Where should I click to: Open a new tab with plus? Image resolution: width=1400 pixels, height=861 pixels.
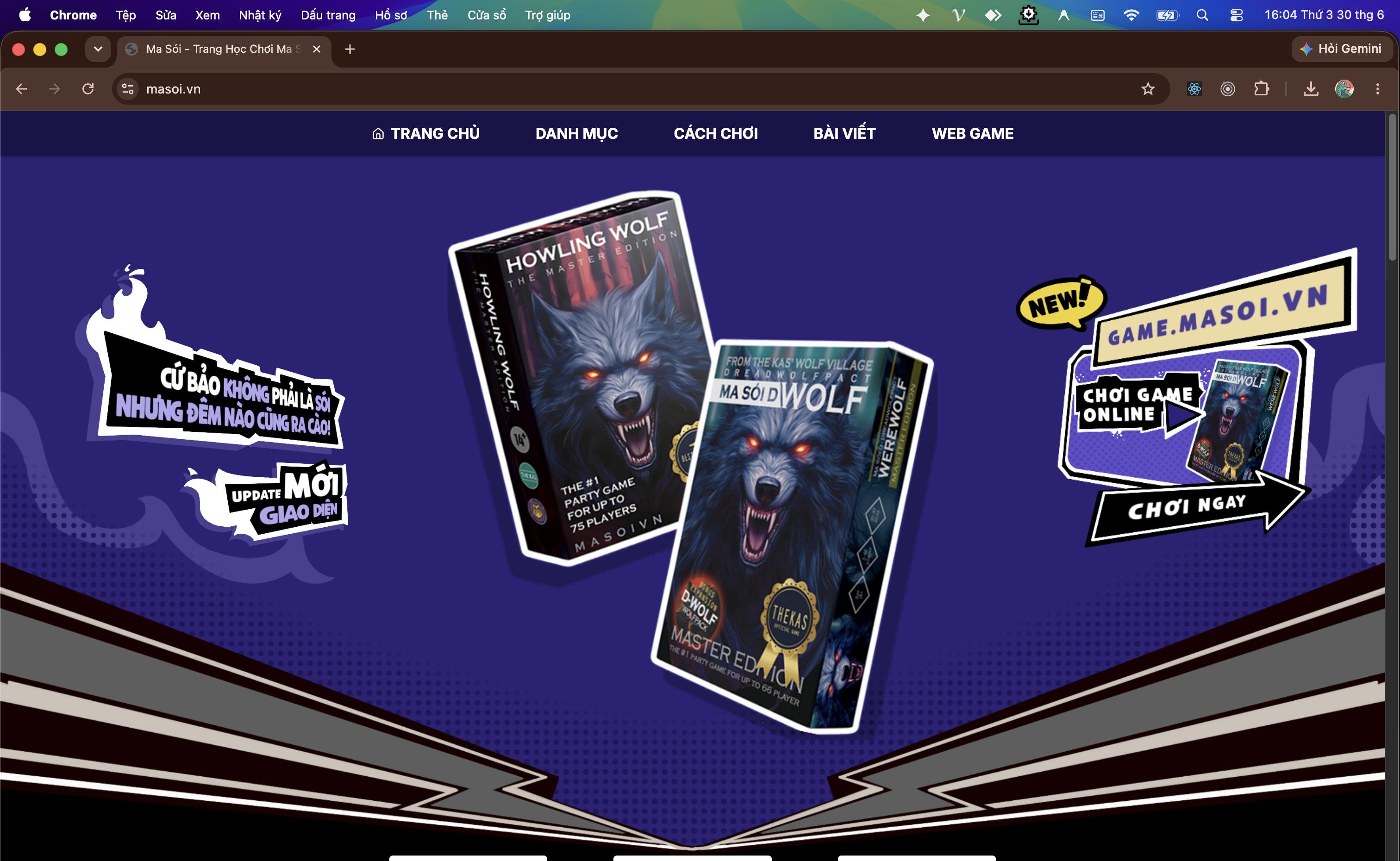350,50
